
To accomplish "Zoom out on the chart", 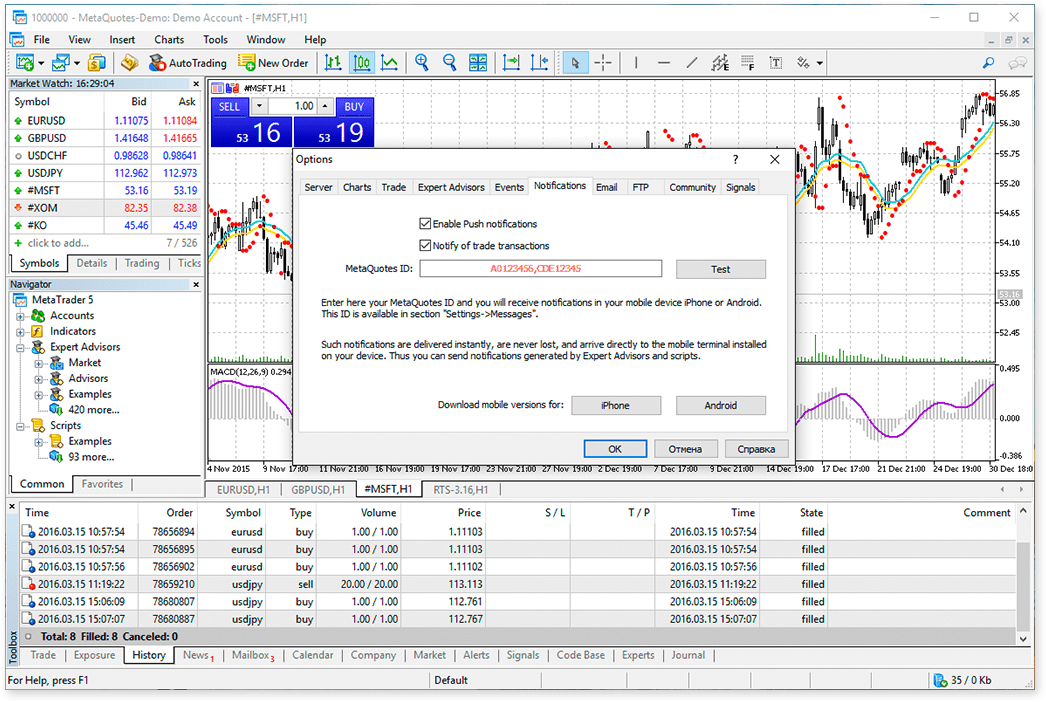I will point(450,63).
